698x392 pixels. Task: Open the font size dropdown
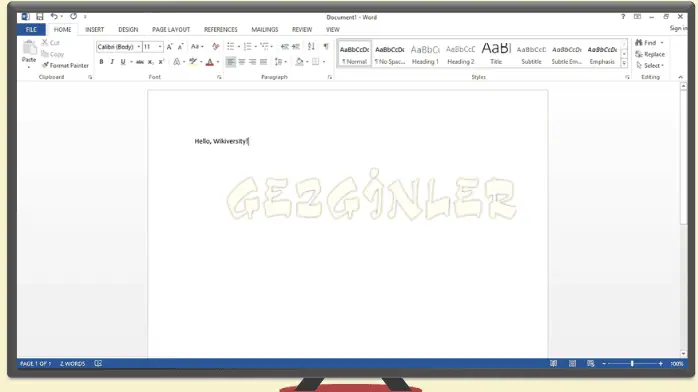[x=160, y=47]
